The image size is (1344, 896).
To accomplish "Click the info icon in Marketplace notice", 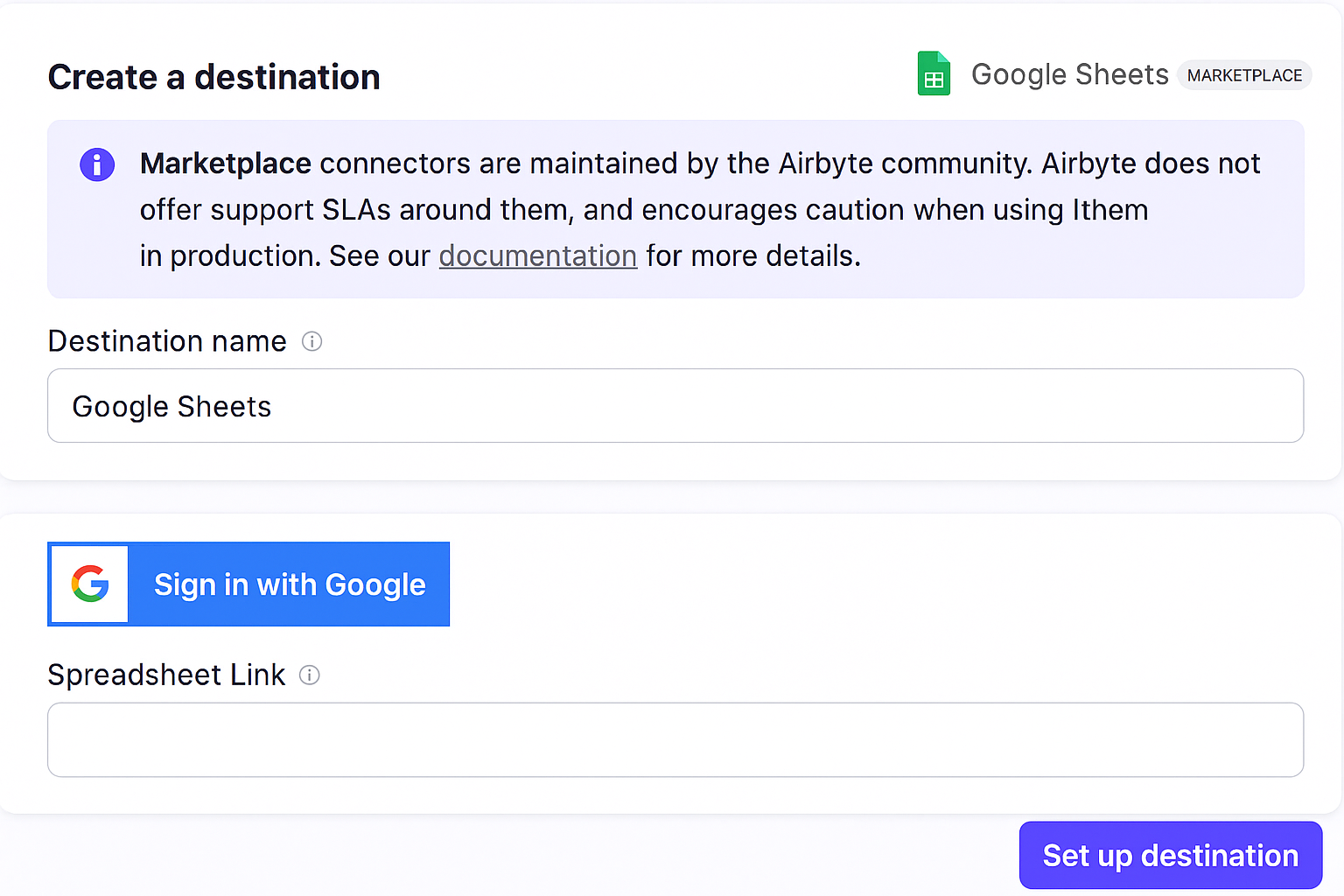I will click(x=97, y=164).
